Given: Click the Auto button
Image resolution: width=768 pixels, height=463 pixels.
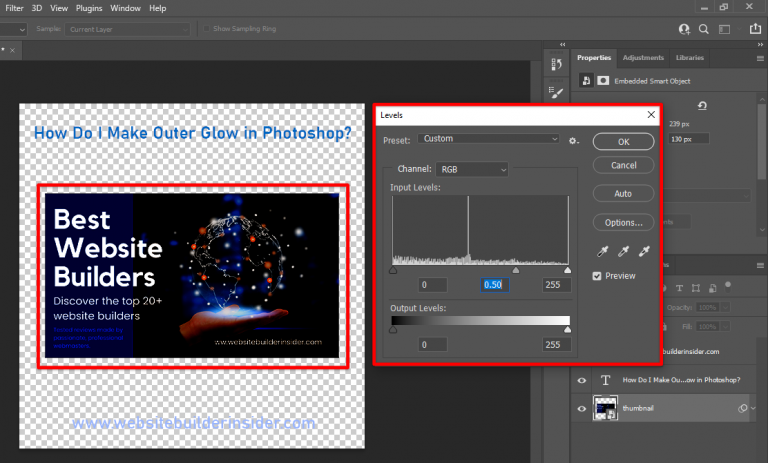Looking at the screenshot, I should tap(623, 193).
